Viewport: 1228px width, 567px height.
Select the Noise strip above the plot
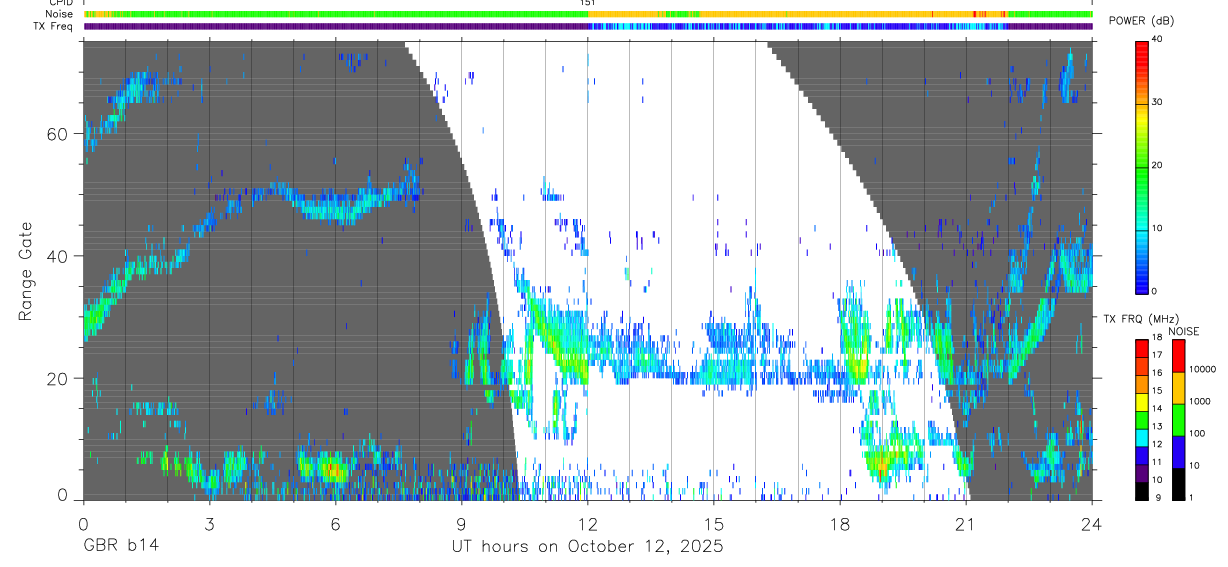click(x=588, y=14)
